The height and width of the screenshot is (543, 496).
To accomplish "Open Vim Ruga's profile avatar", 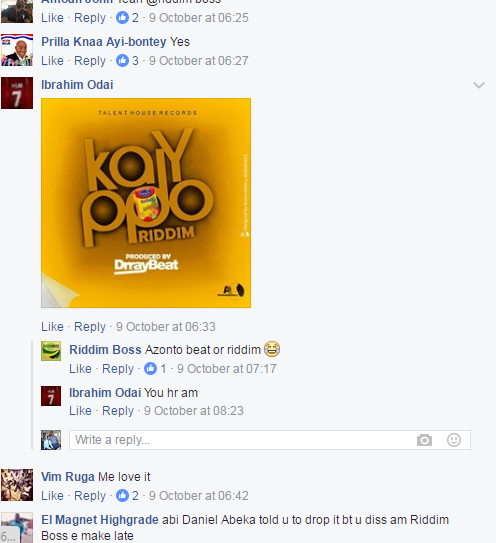I will (x=17, y=485).
